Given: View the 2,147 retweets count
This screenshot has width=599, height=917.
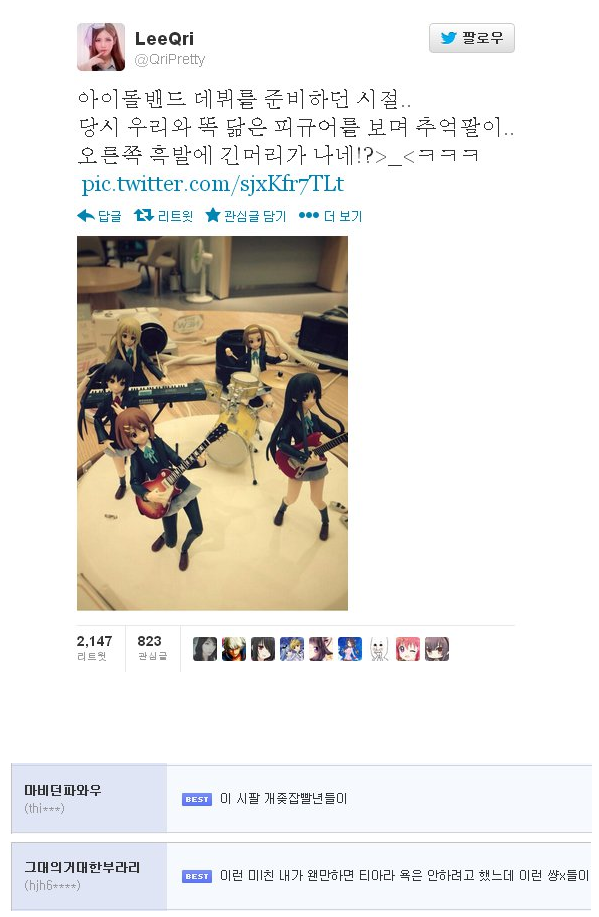Looking at the screenshot, I should pyautogui.click(x=94, y=648).
